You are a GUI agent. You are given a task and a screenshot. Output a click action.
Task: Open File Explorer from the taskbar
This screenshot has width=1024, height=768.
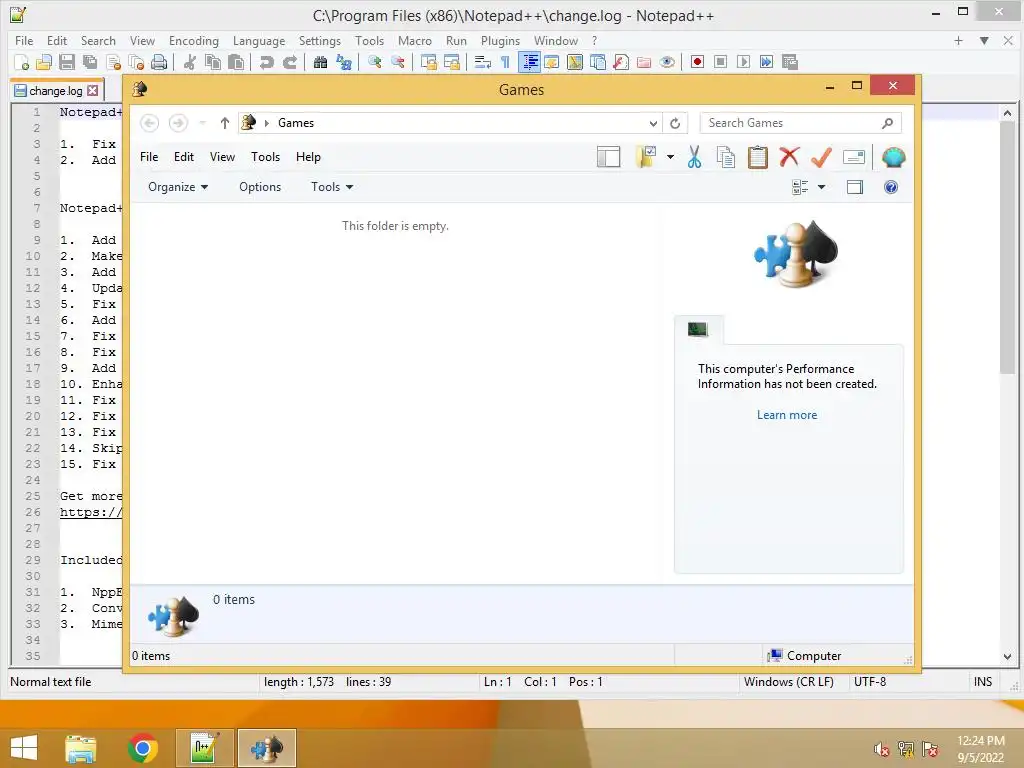point(80,748)
